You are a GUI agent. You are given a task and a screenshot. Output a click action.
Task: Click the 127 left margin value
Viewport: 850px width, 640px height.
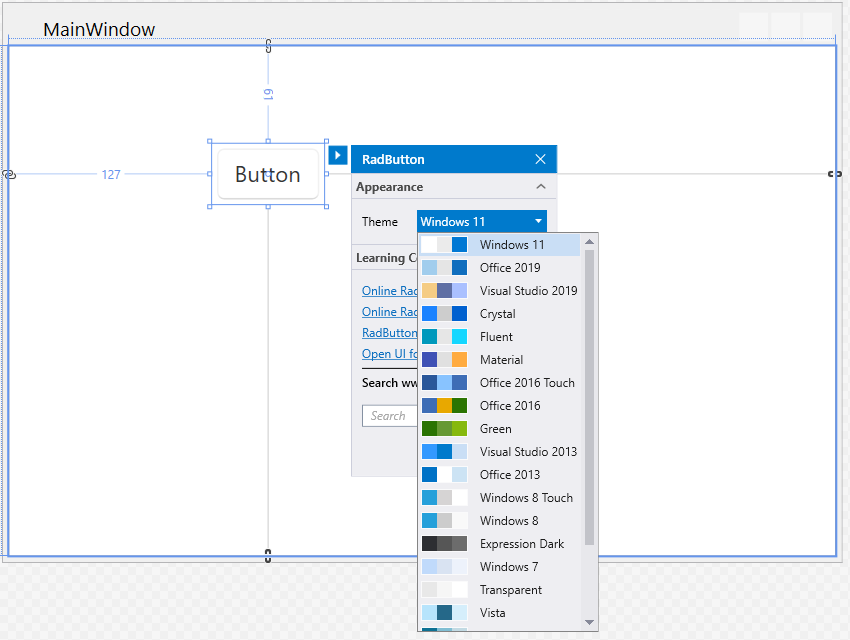pyautogui.click(x=111, y=174)
